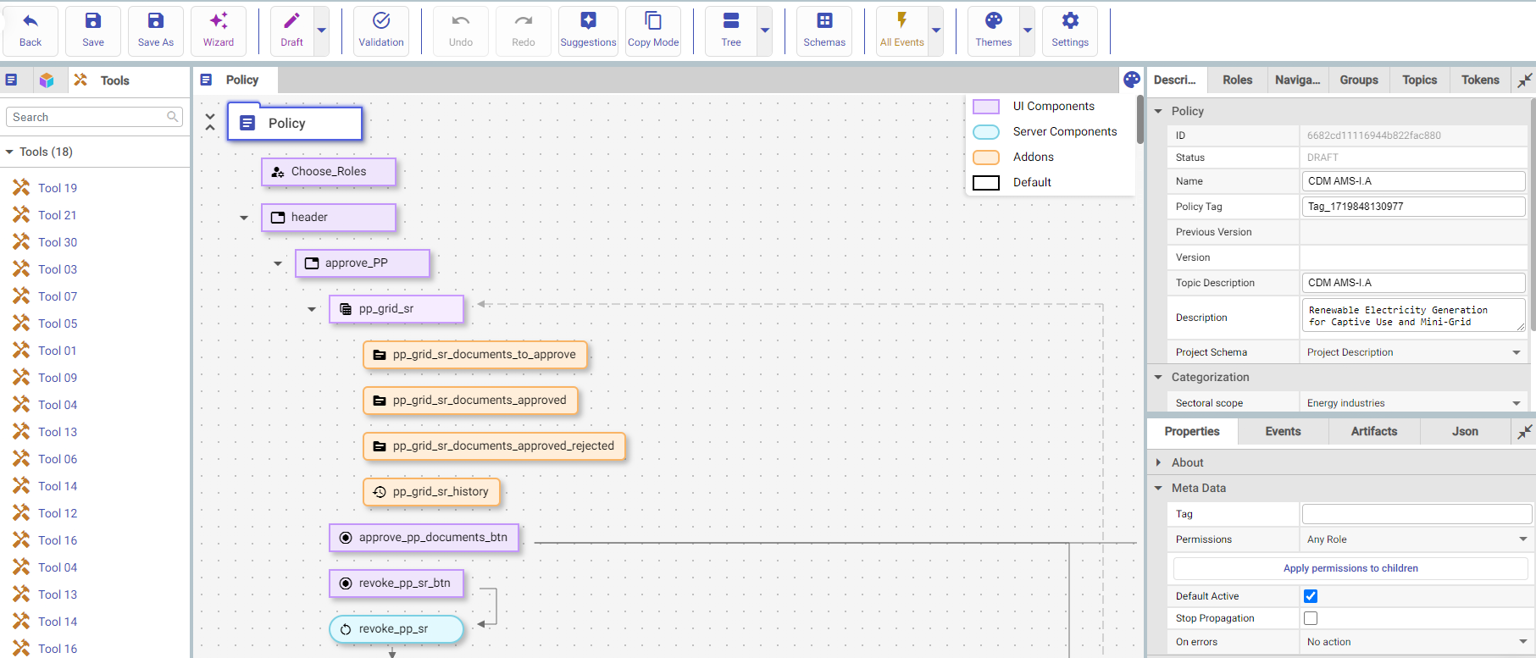1536x658 pixels.
Task: Click Apply permissions to children button
Action: (1350, 568)
